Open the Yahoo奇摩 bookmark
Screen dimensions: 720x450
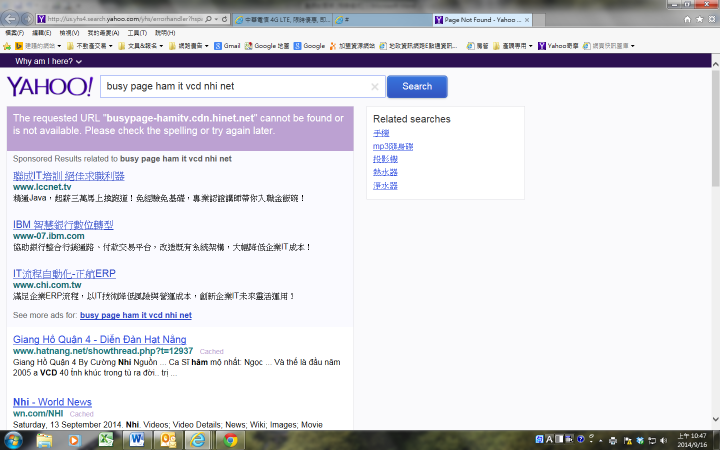coord(558,46)
